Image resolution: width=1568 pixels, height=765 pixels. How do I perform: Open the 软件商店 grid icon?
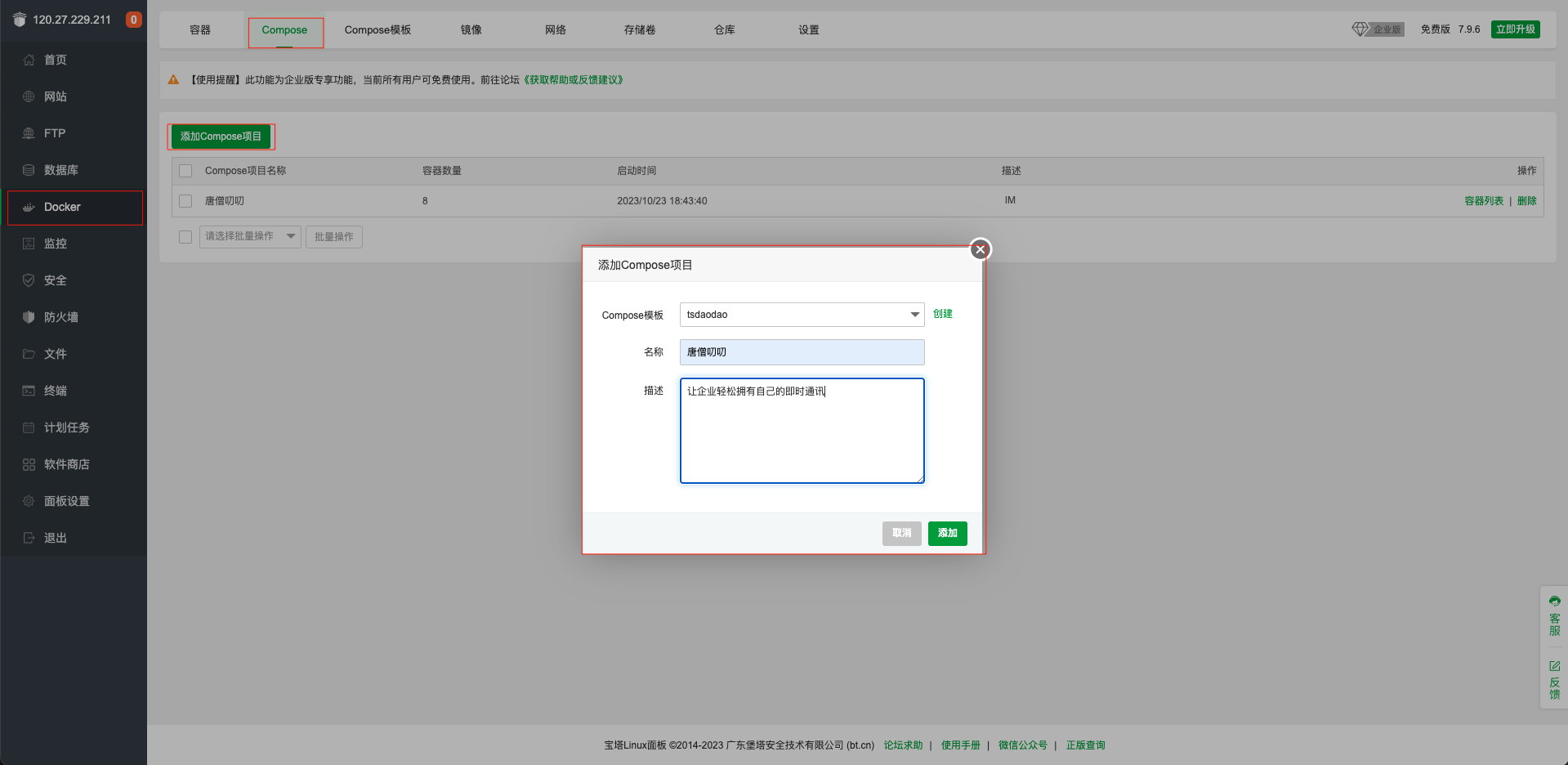29,464
